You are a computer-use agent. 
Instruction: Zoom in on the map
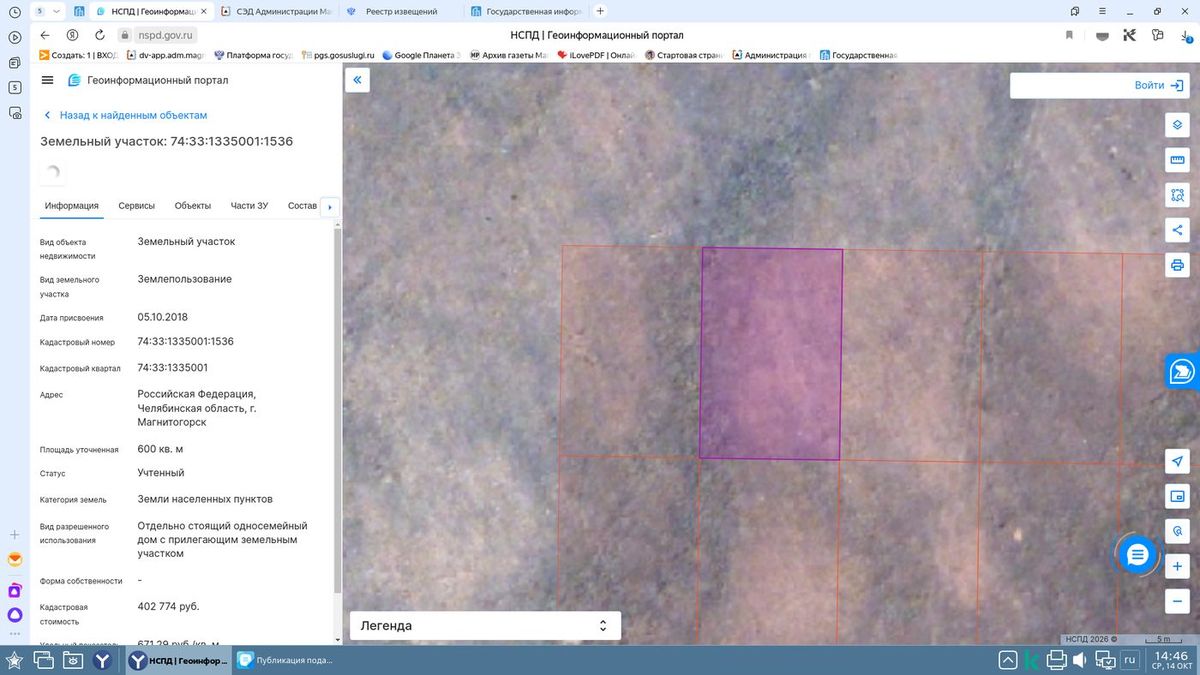coord(1177,566)
